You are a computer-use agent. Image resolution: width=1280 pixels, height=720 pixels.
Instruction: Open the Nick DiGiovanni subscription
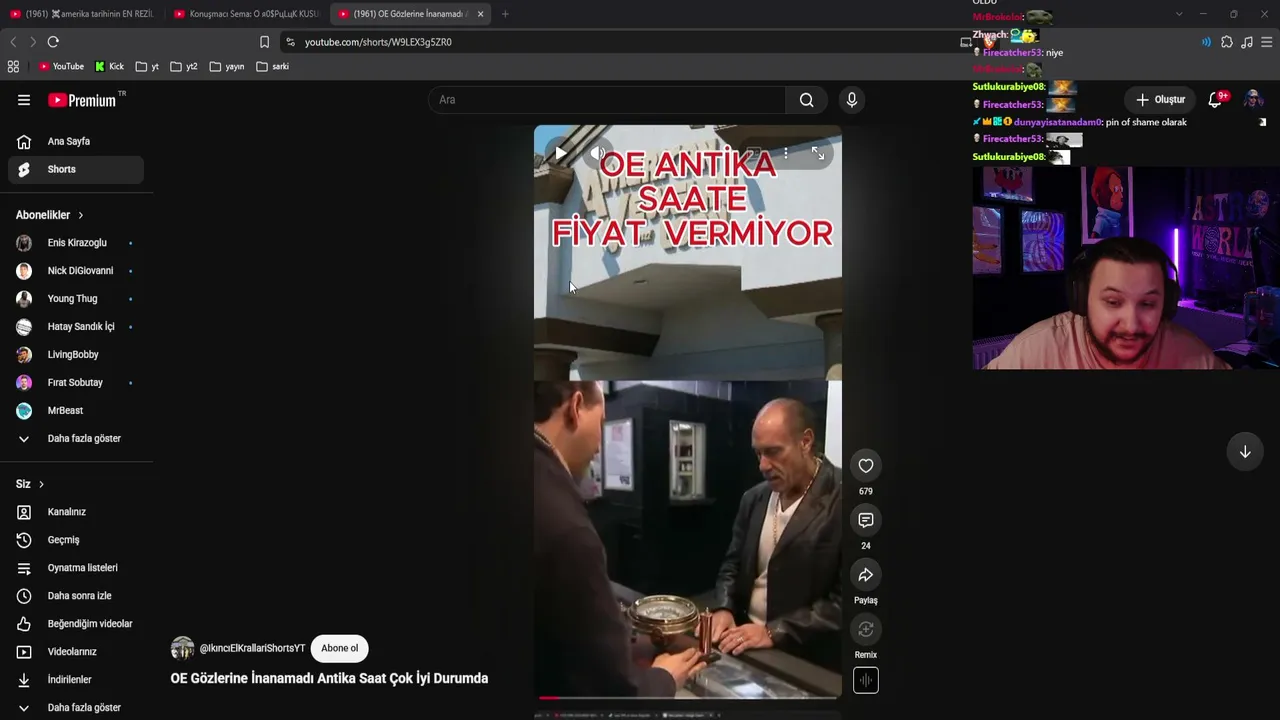click(x=76, y=271)
